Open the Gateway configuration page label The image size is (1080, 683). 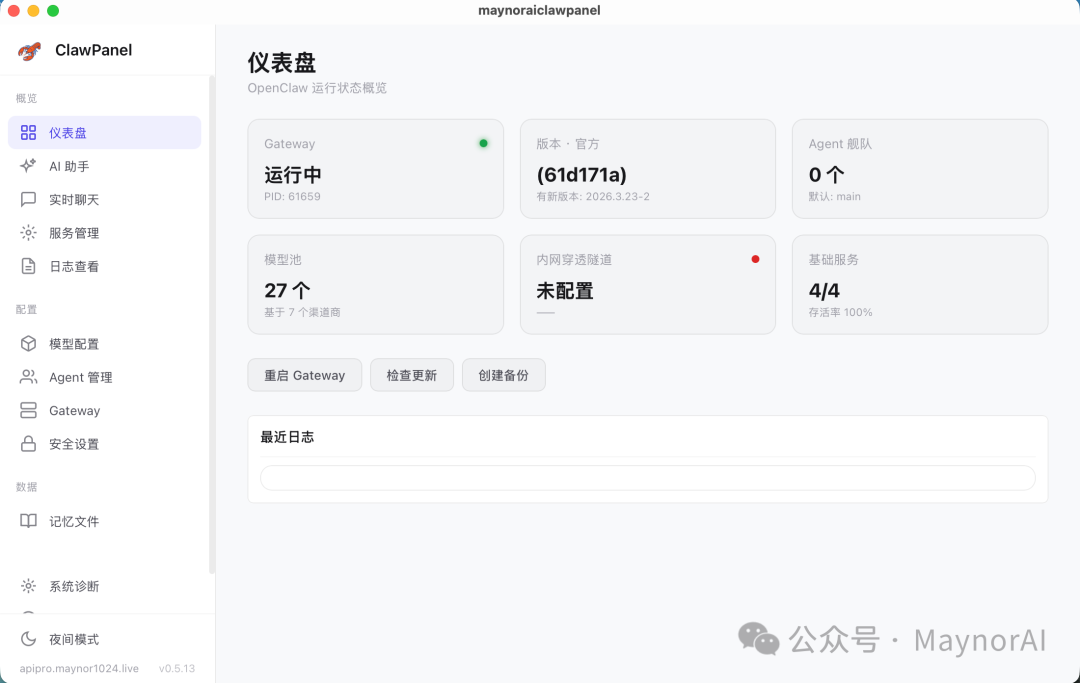(x=74, y=411)
